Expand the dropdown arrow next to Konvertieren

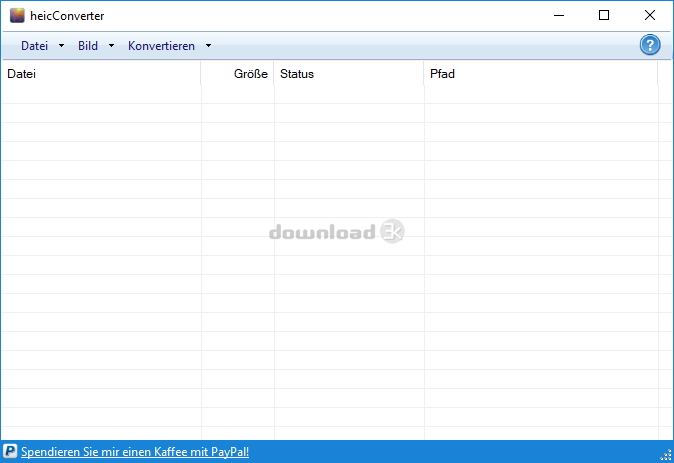pos(208,46)
